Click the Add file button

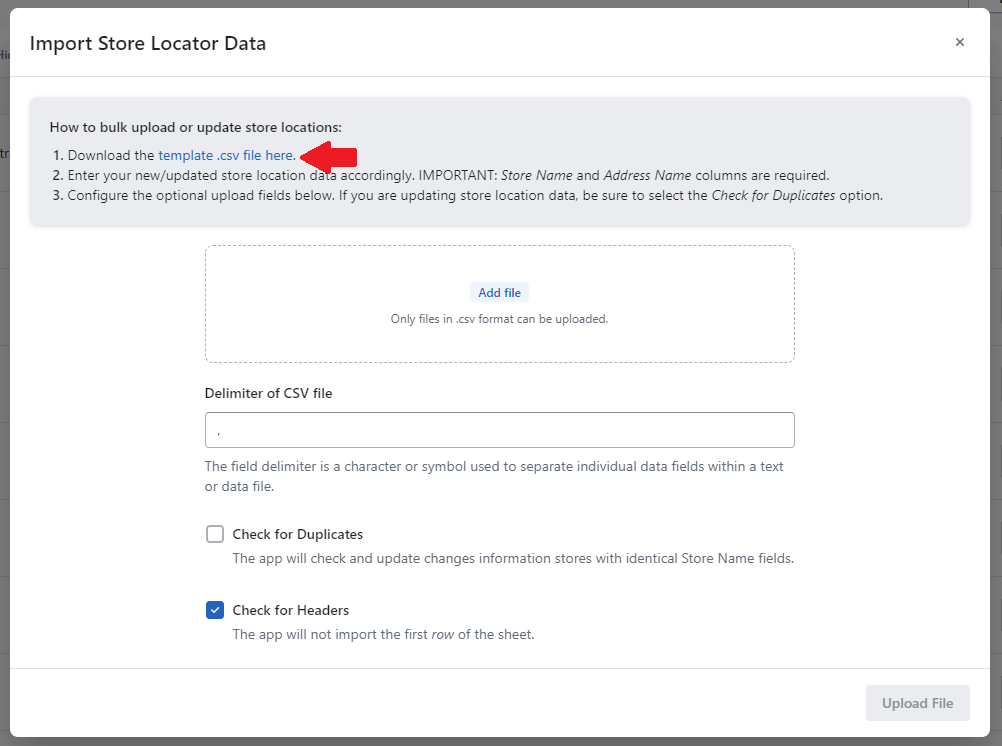click(499, 293)
